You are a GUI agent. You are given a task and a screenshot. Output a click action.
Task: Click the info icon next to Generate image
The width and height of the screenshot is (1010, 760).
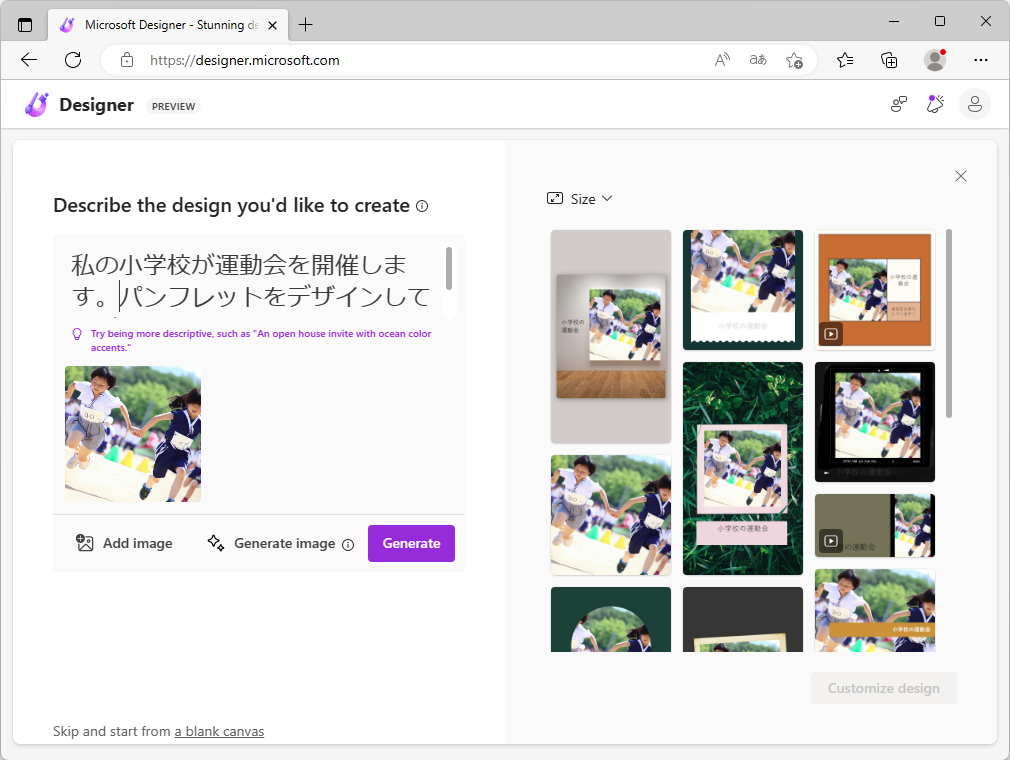point(348,544)
